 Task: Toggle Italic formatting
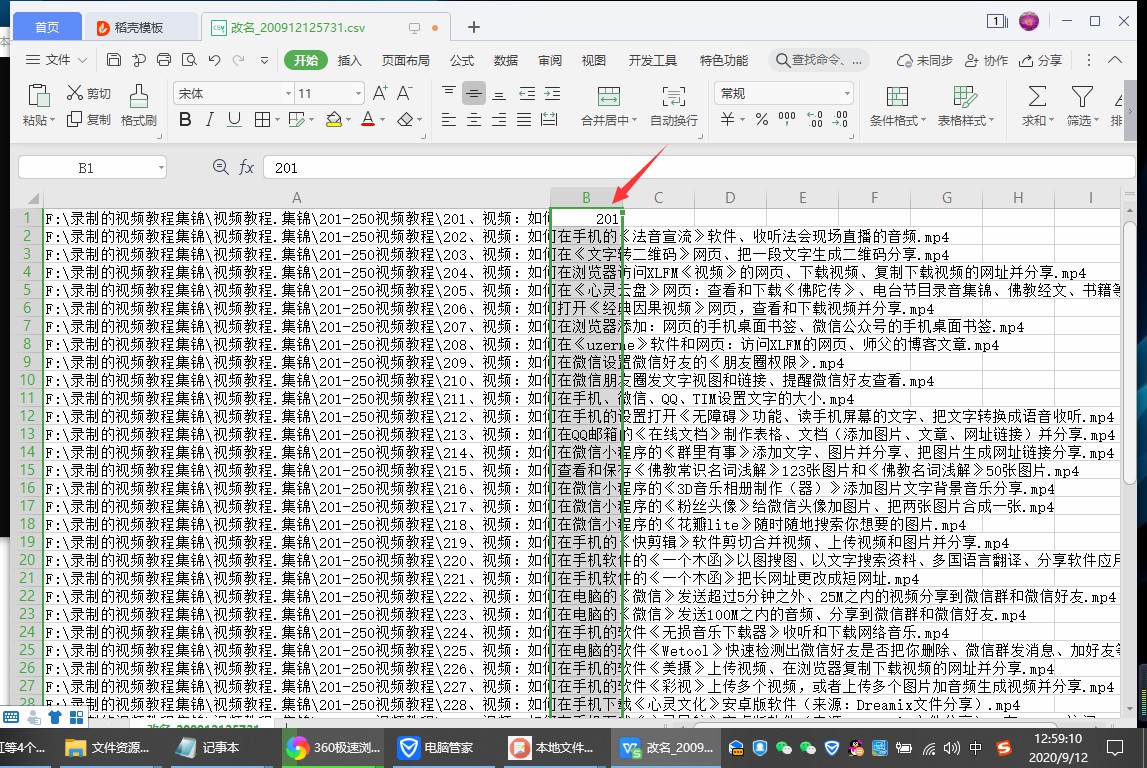[x=210, y=119]
